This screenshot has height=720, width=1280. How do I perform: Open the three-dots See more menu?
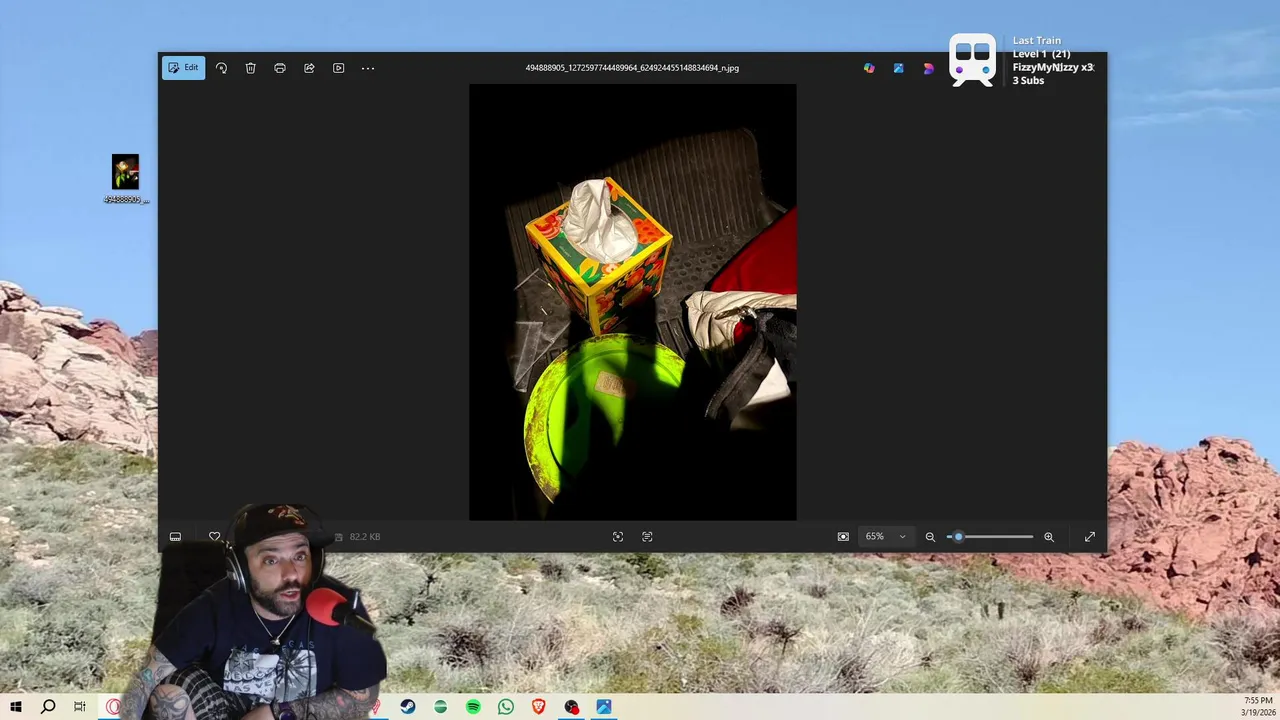[368, 68]
